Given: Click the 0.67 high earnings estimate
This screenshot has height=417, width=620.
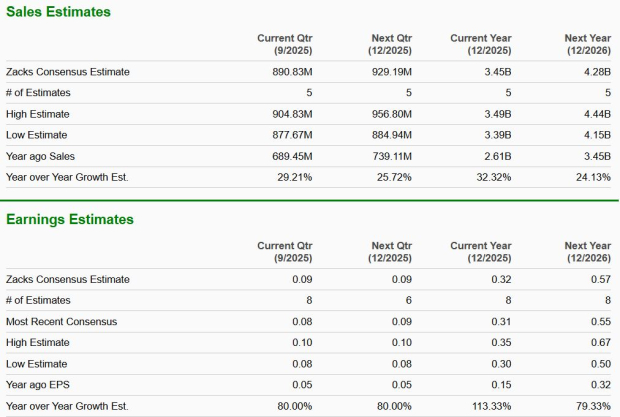Looking at the screenshot, I should (x=601, y=343).
